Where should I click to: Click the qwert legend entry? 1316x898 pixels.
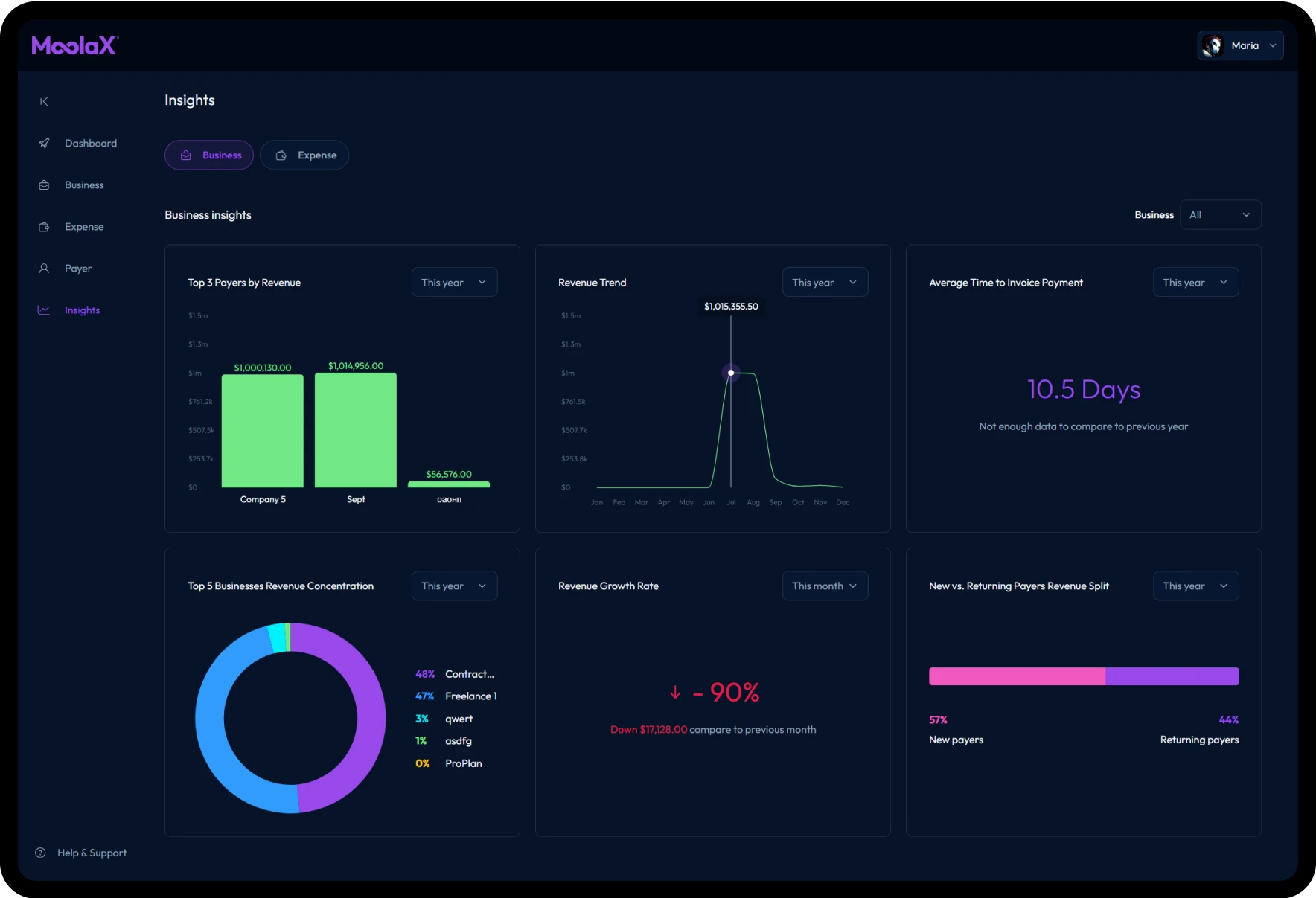(x=444, y=719)
